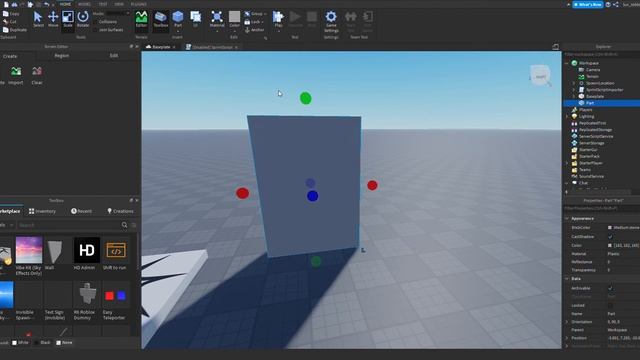Expand the Baseplate node in Explorer
640x360 pixels.
pyautogui.click(x=574, y=96)
